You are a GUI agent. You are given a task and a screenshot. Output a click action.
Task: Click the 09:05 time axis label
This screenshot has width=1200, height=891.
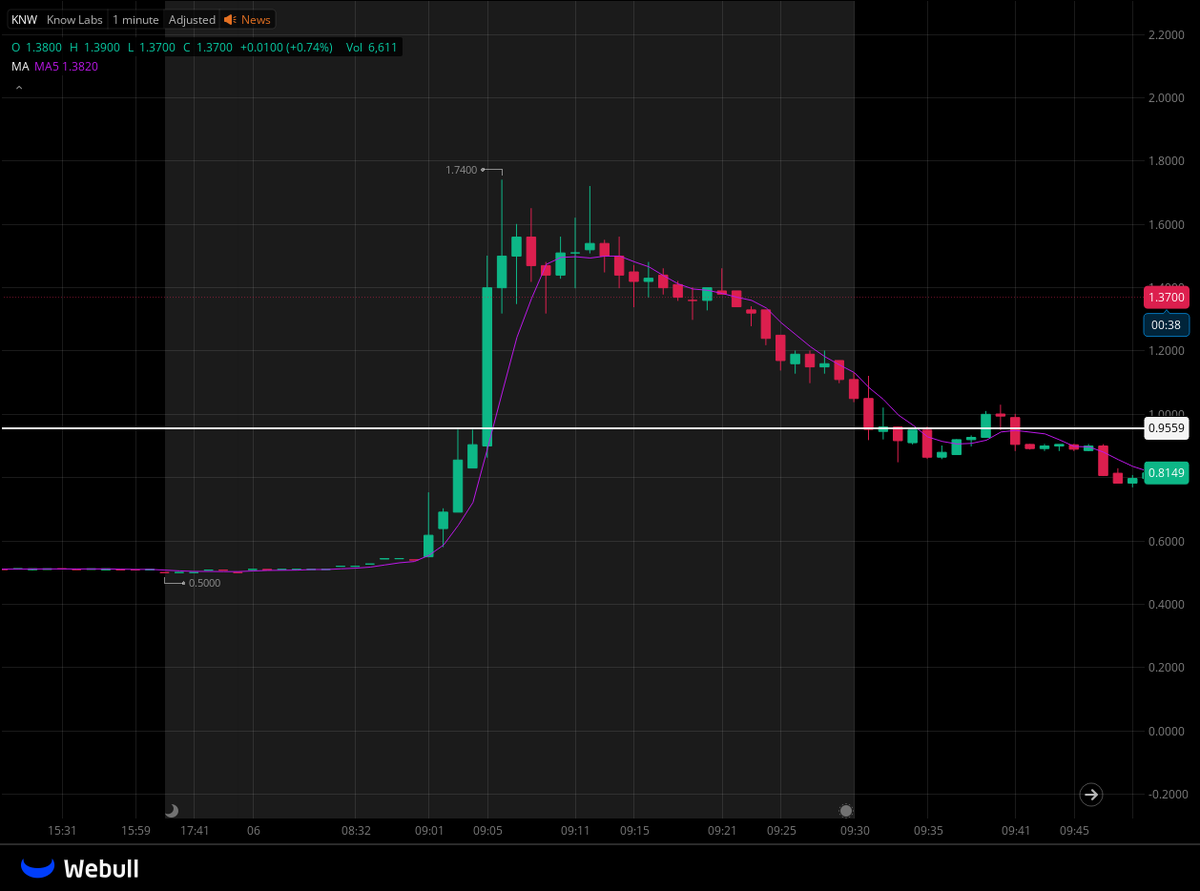[487, 830]
